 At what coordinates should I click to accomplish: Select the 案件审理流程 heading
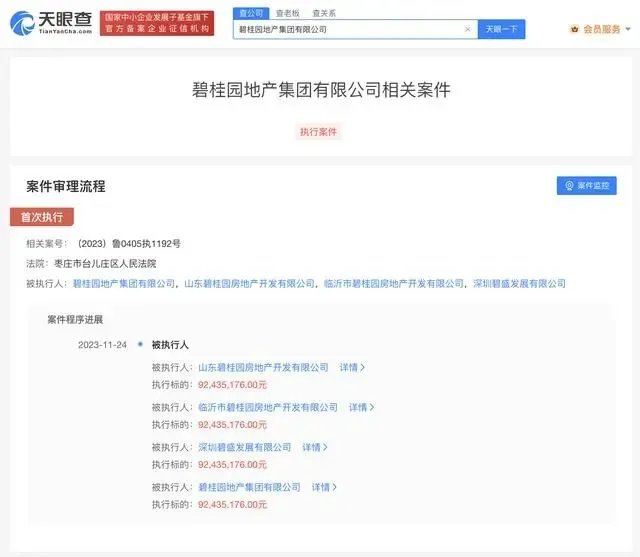tap(66, 186)
